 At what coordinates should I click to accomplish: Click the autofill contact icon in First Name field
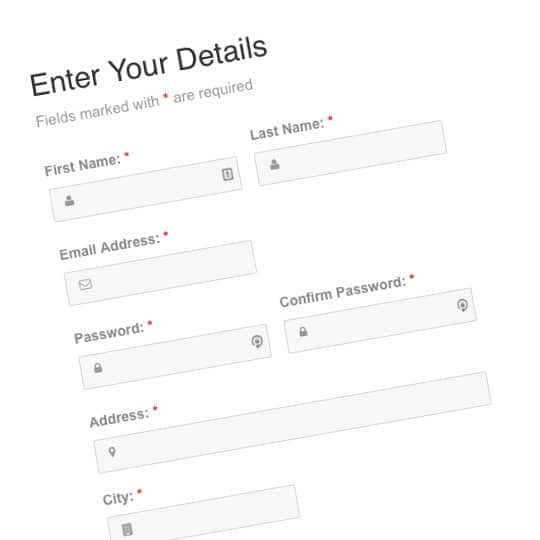pos(227,174)
